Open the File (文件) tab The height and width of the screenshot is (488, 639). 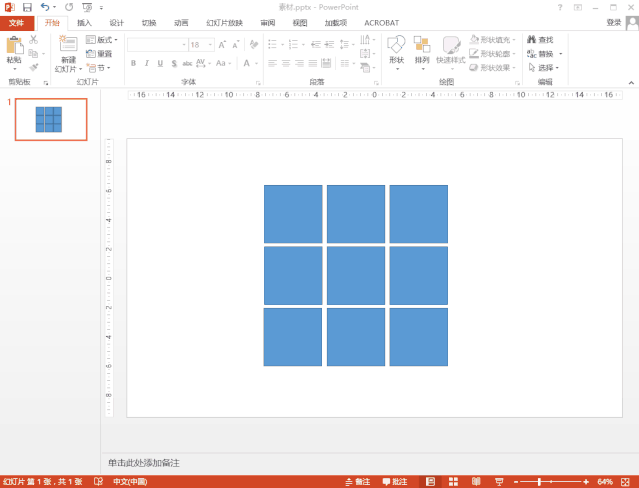tap(17, 23)
